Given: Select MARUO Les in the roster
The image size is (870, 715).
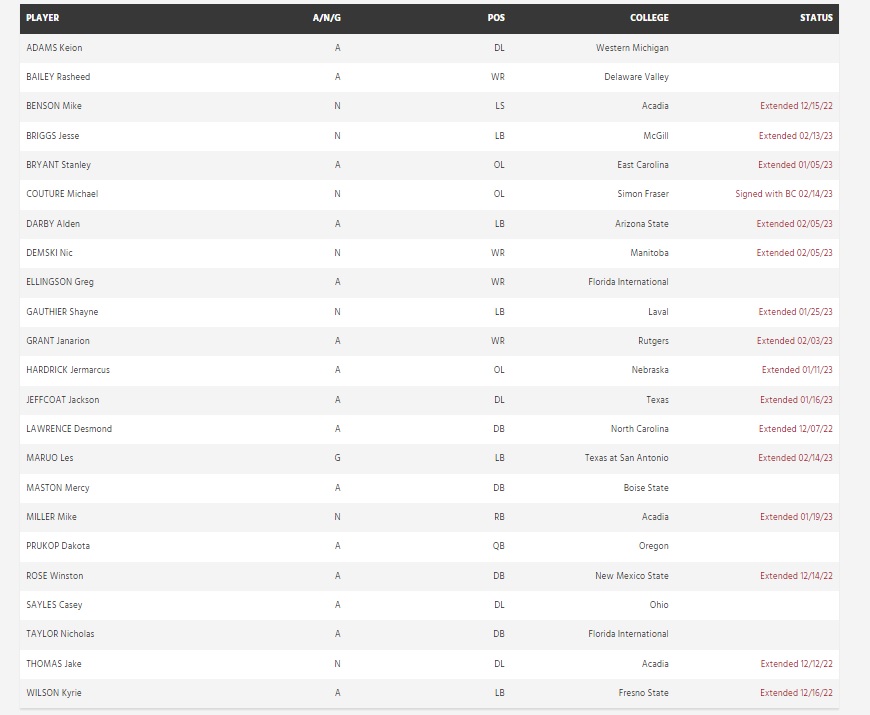Looking at the screenshot, I should (x=50, y=458).
